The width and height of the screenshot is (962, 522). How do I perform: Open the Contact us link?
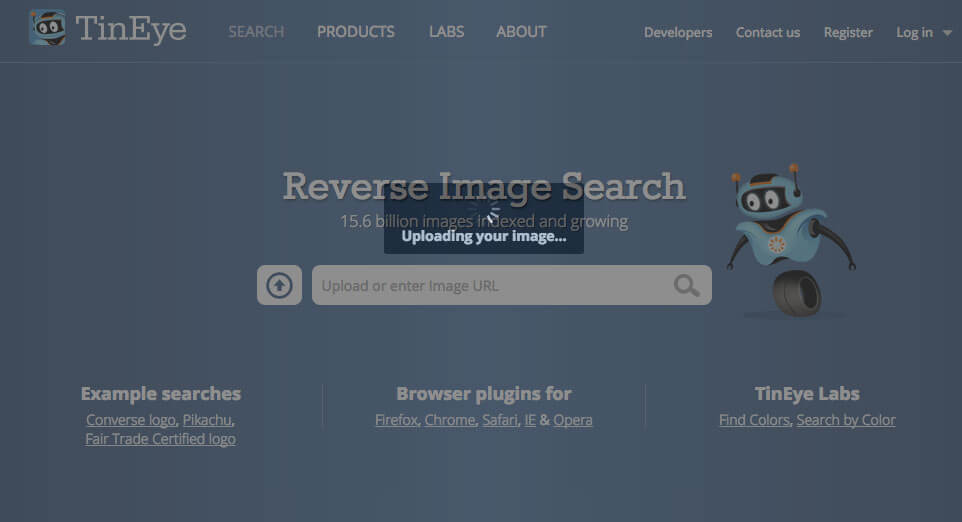tap(768, 33)
